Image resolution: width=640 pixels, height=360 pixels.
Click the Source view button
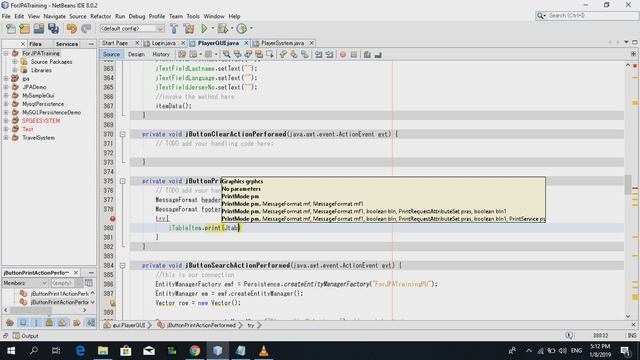(111, 54)
